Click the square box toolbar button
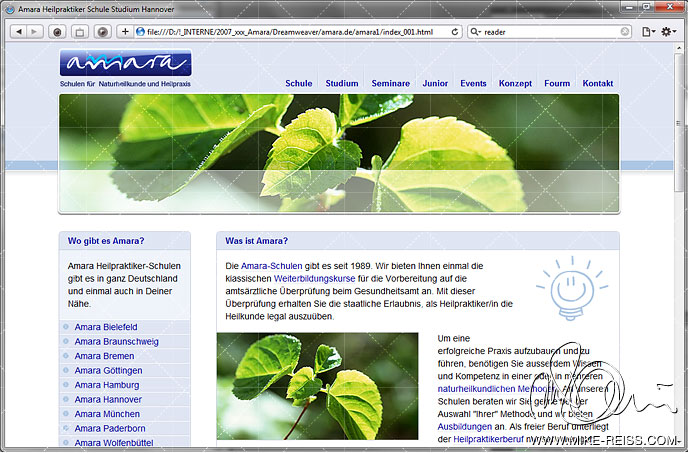 79,32
